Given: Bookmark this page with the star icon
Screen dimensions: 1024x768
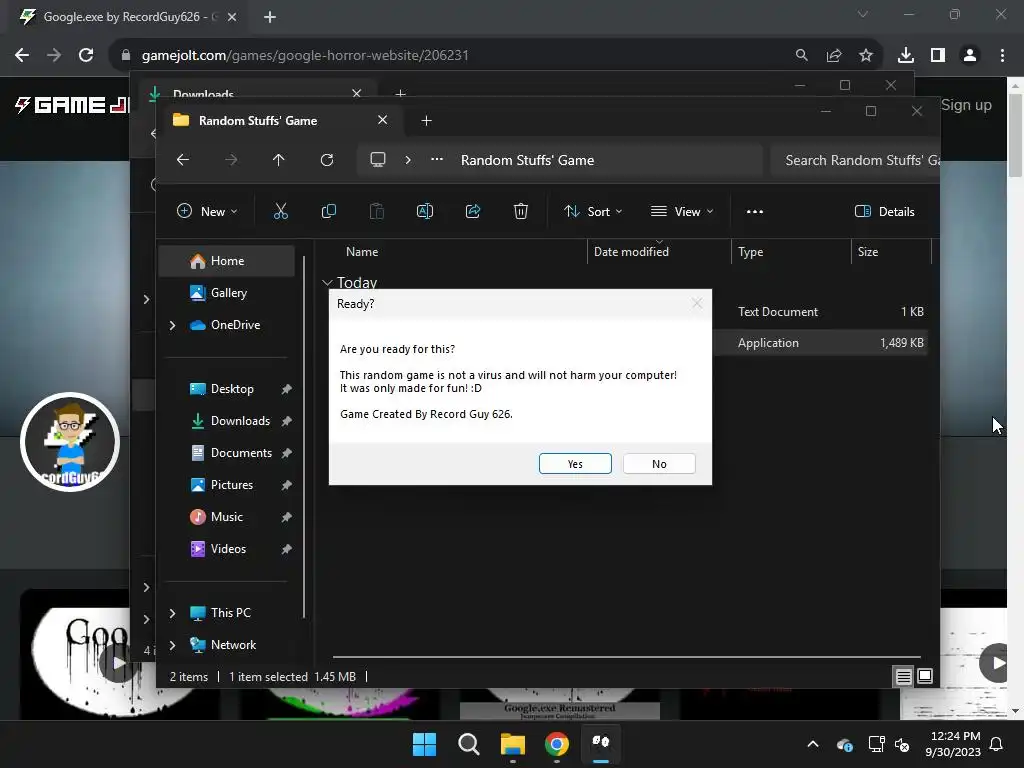Looking at the screenshot, I should click(x=865, y=56).
